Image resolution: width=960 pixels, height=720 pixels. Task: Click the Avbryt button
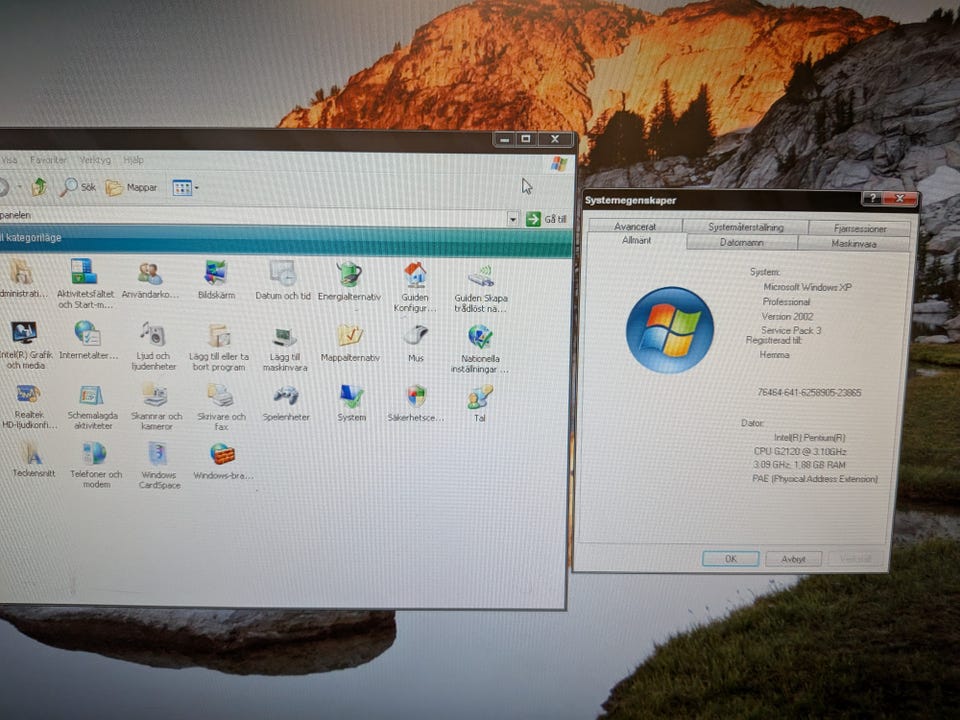coord(793,559)
